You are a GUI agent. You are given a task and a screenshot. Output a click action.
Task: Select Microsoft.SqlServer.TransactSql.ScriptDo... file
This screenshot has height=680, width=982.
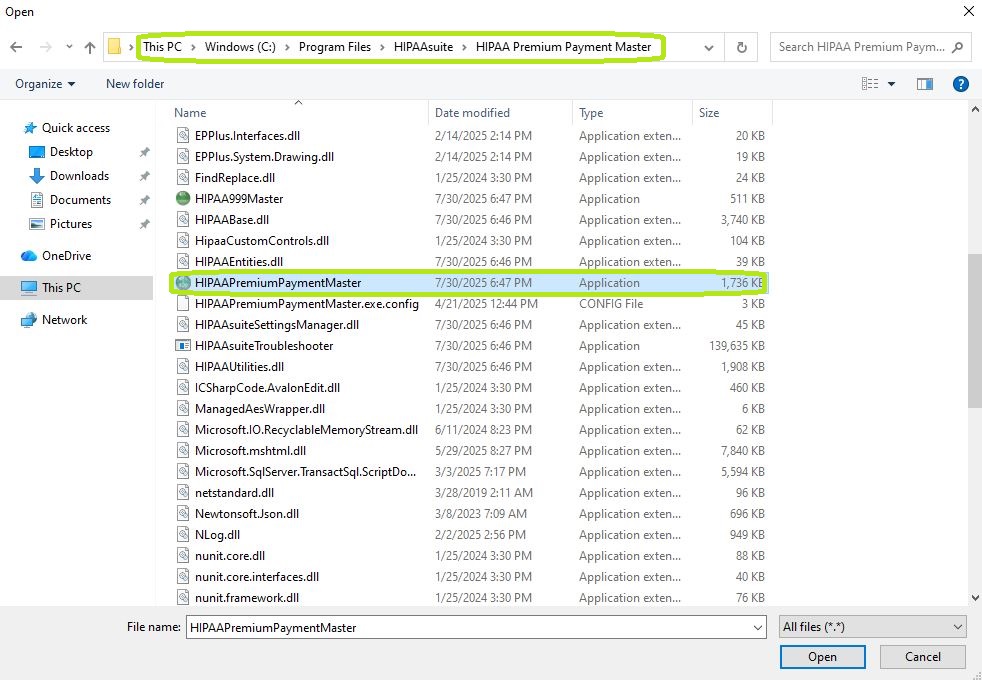pyautogui.click(x=305, y=472)
